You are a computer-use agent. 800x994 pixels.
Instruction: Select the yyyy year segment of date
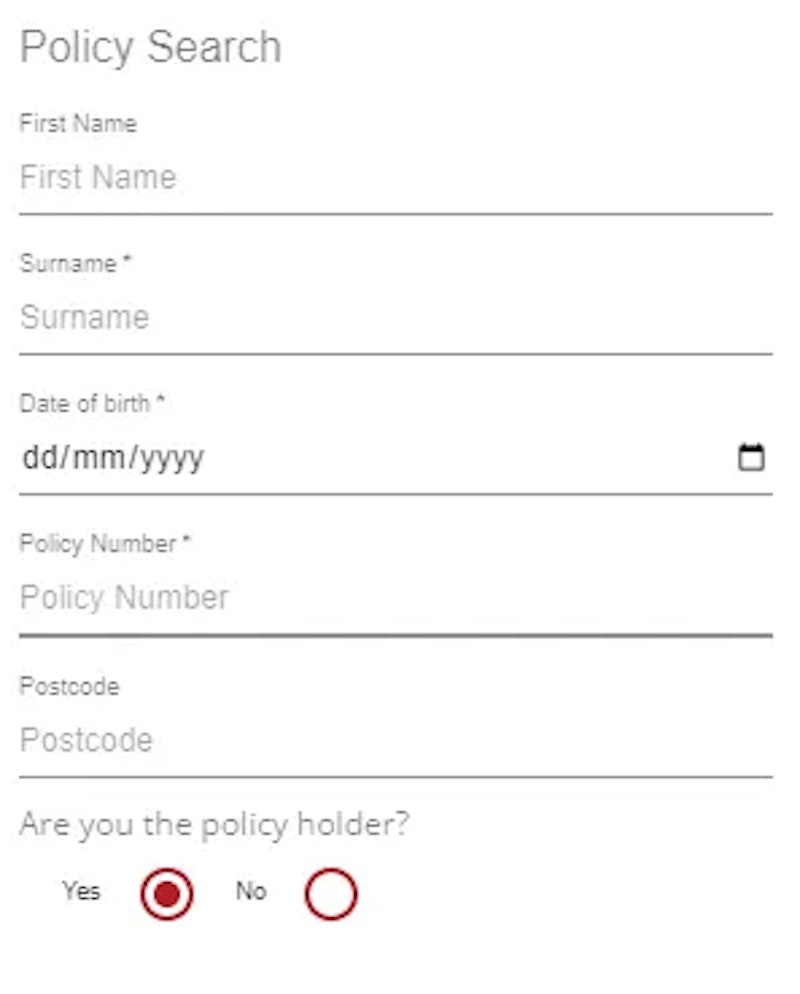pyautogui.click(x=171, y=459)
